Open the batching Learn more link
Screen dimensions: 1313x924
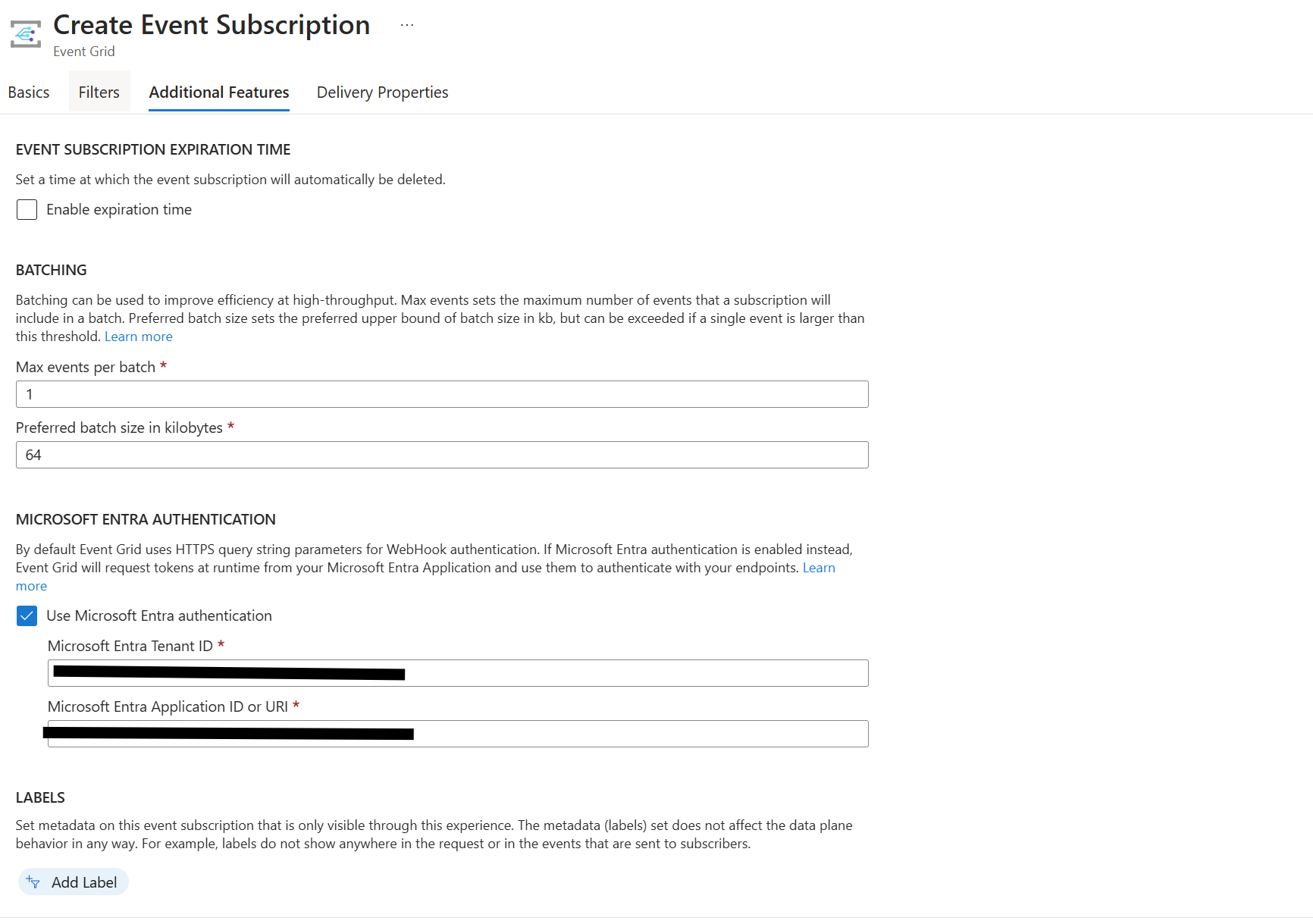139,337
